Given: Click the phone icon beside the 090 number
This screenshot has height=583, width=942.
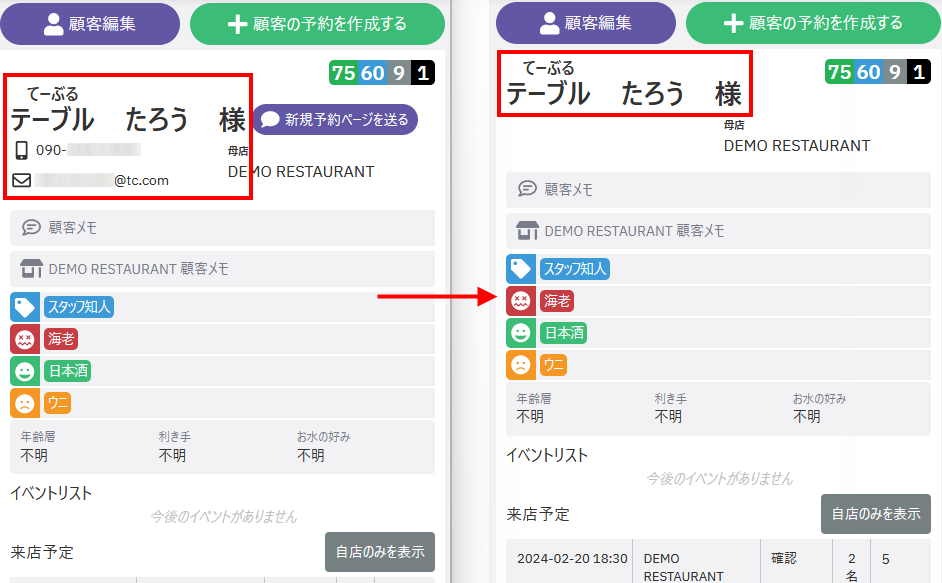Looking at the screenshot, I should tap(22, 150).
